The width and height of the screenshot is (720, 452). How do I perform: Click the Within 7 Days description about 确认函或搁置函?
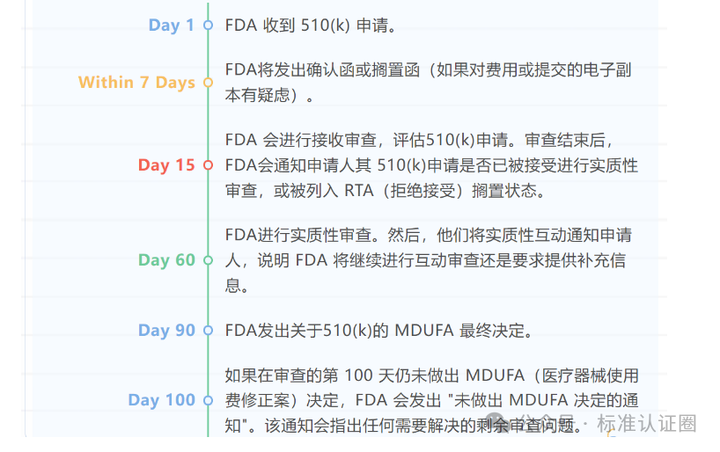pos(428,83)
